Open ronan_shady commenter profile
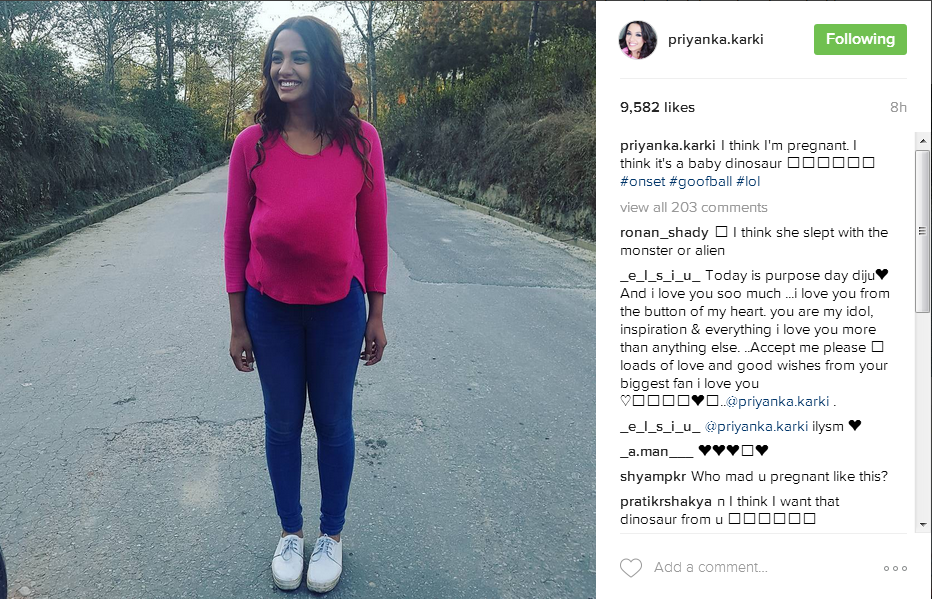Screen dimensions: 932x599 pyautogui.click(x=664, y=232)
